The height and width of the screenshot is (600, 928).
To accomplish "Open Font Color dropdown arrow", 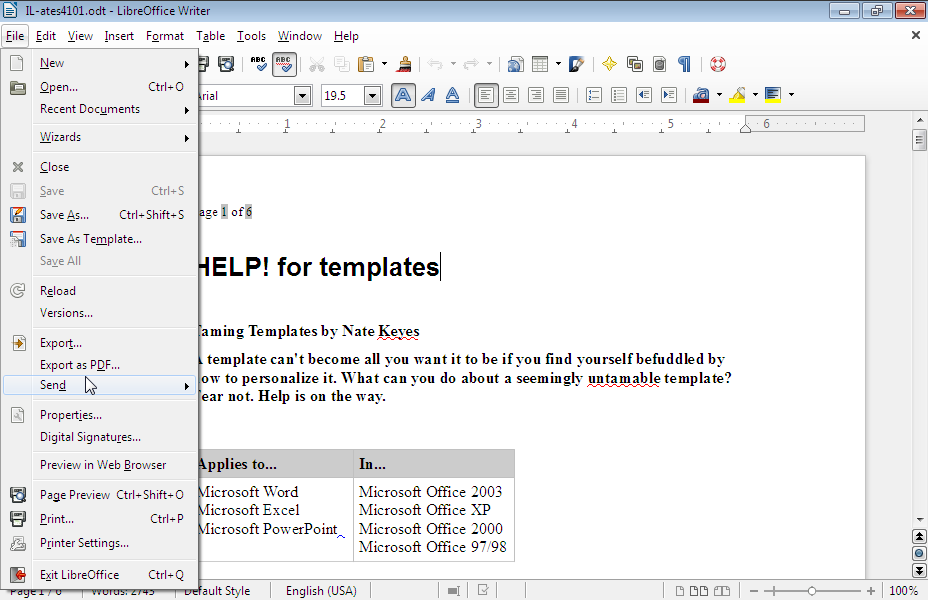I will (x=719, y=95).
